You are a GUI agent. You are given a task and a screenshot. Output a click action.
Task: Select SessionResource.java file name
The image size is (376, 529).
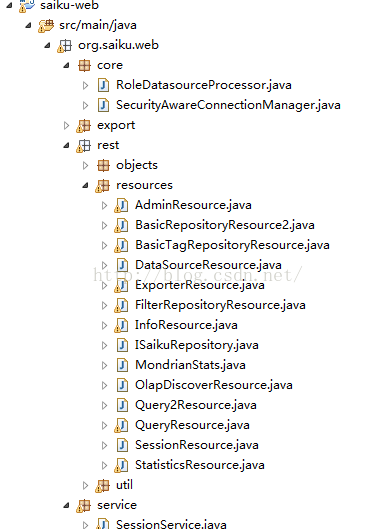197,445
